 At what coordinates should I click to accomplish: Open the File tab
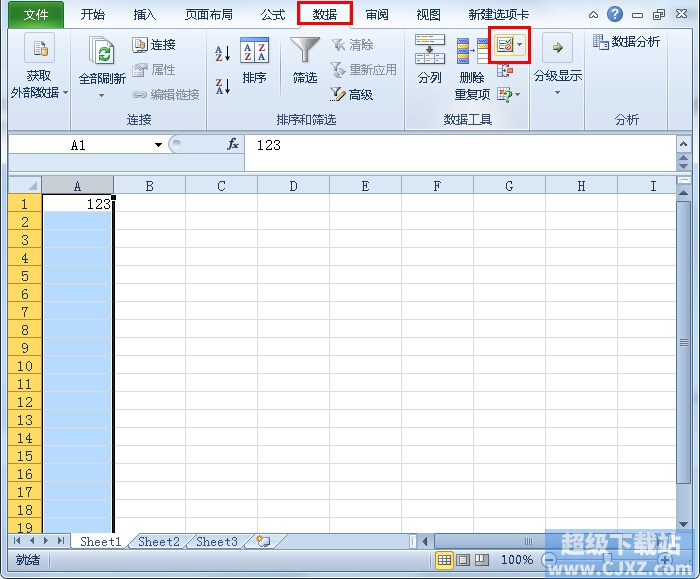36,15
